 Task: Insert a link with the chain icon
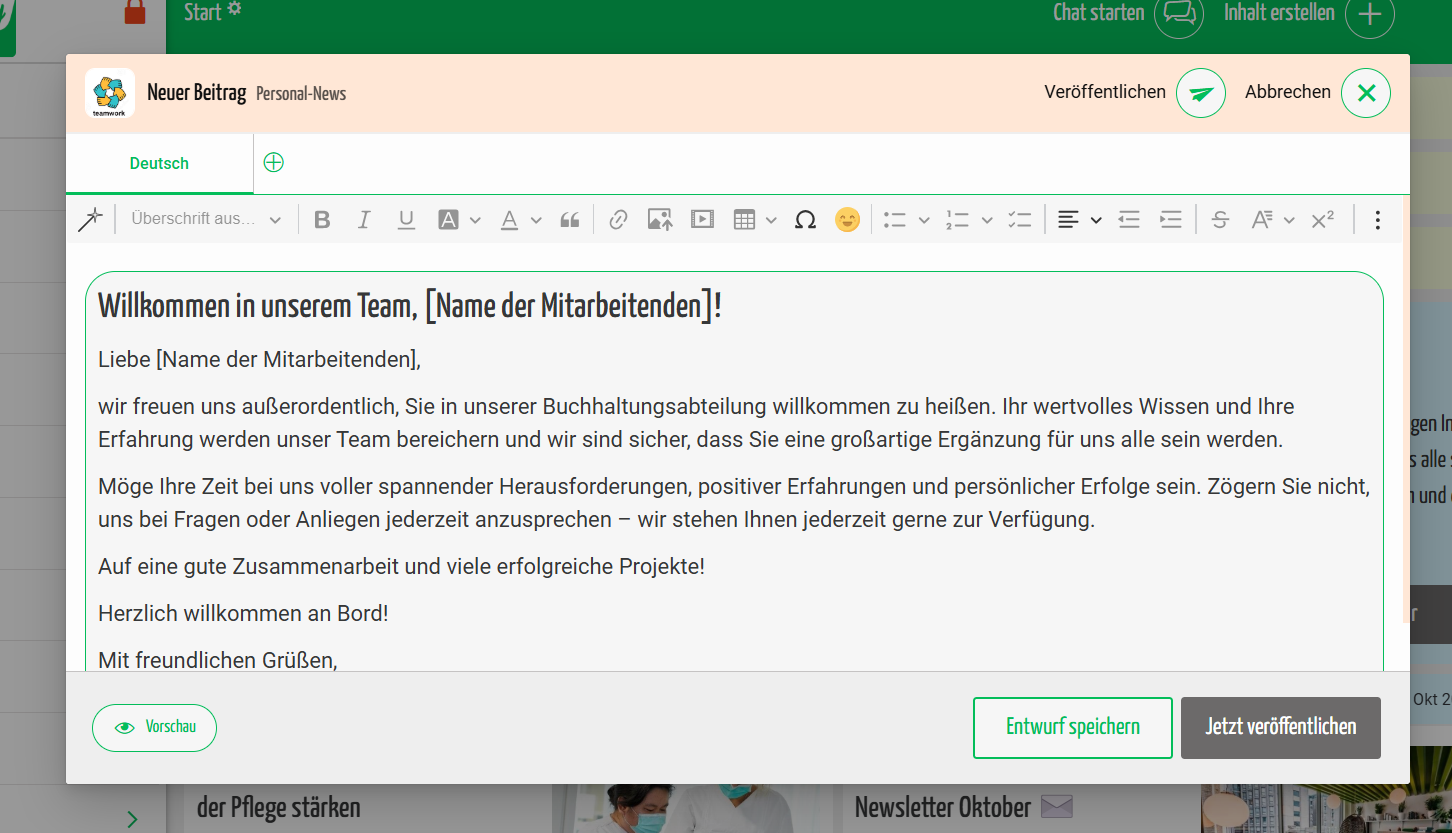click(x=618, y=220)
